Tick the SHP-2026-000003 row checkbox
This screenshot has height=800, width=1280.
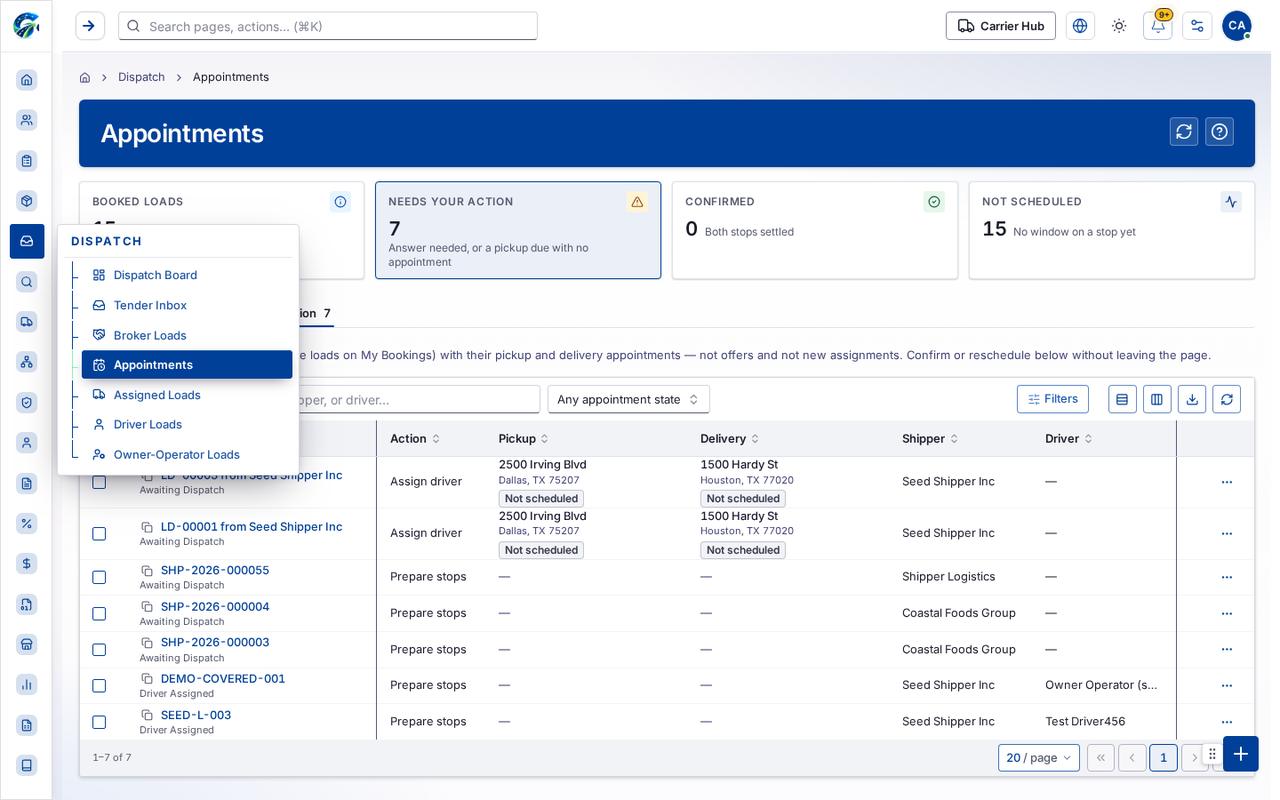click(x=99, y=650)
